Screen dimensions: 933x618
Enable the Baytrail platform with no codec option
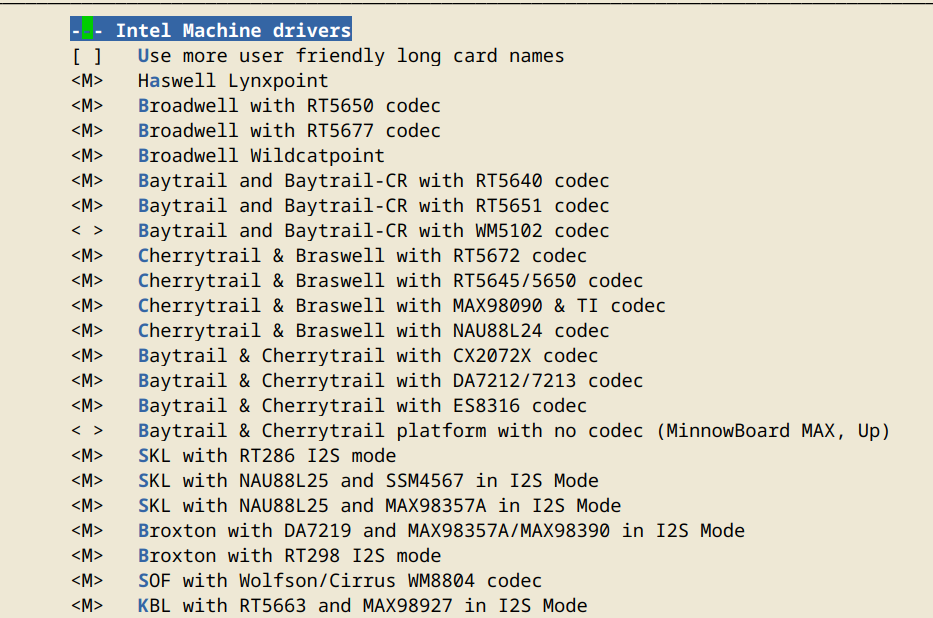(87, 431)
